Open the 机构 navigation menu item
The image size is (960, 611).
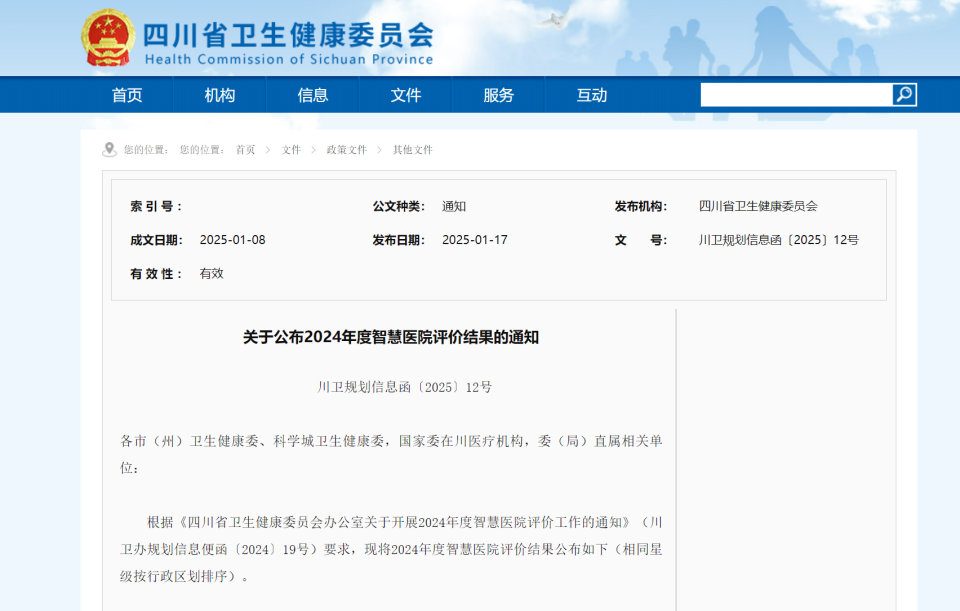220,95
